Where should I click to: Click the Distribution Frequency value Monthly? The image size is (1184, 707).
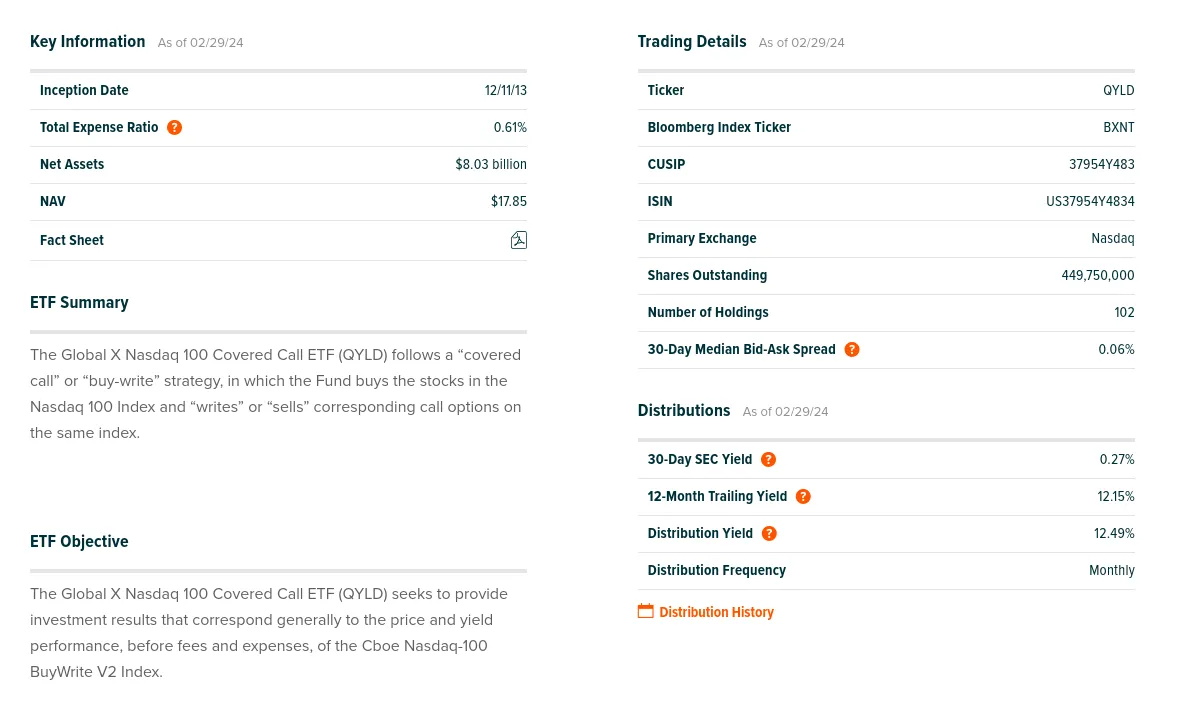pos(1112,571)
